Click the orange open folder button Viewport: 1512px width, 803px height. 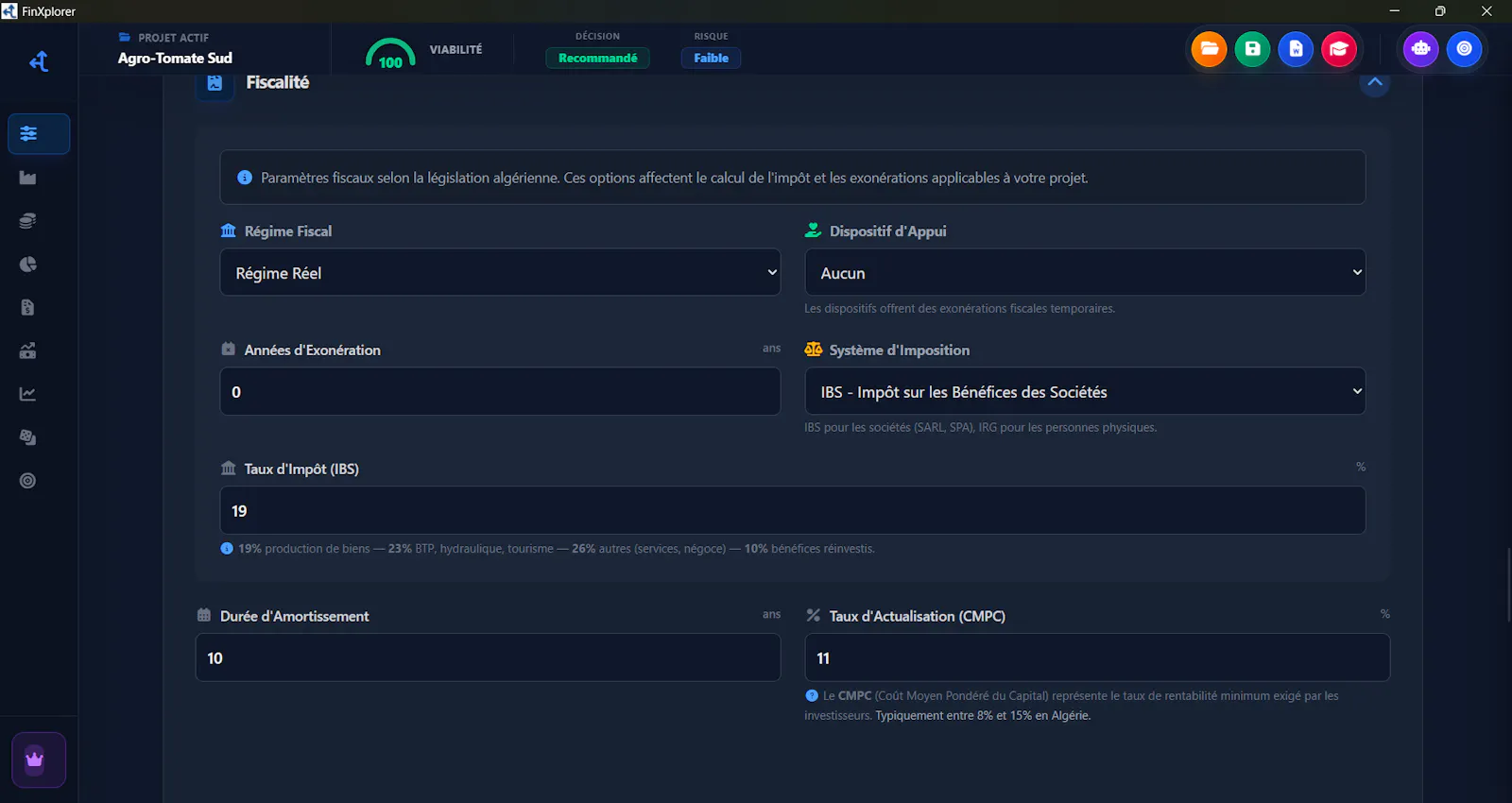(1209, 49)
